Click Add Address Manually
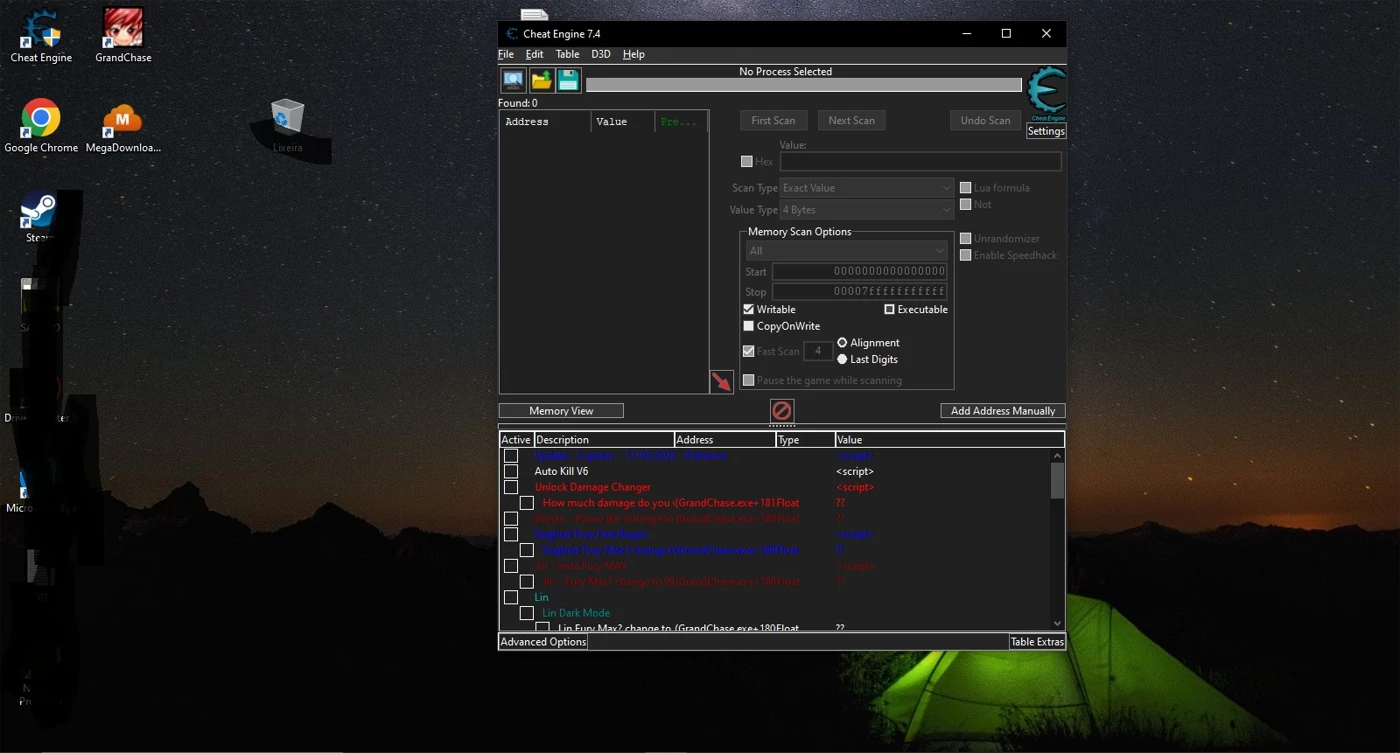1400x753 pixels. pyautogui.click(x=1003, y=411)
